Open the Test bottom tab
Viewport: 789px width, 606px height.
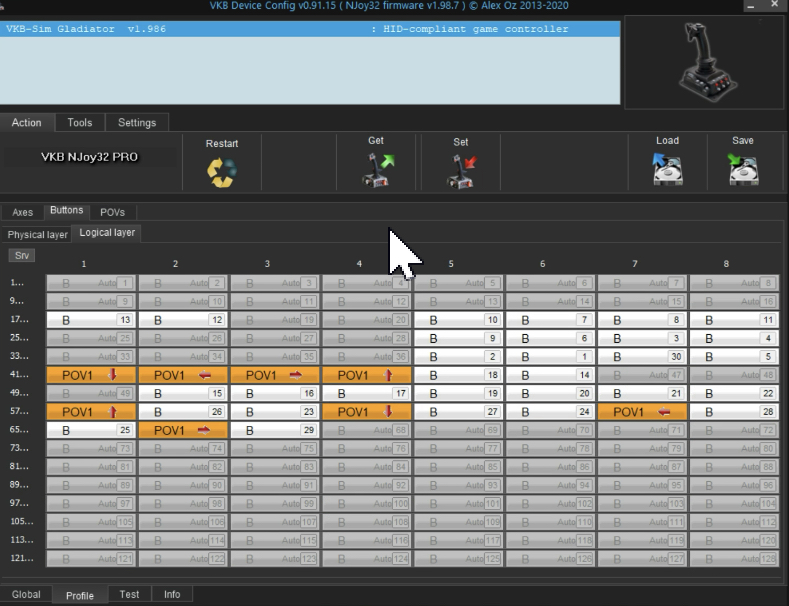click(129, 594)
